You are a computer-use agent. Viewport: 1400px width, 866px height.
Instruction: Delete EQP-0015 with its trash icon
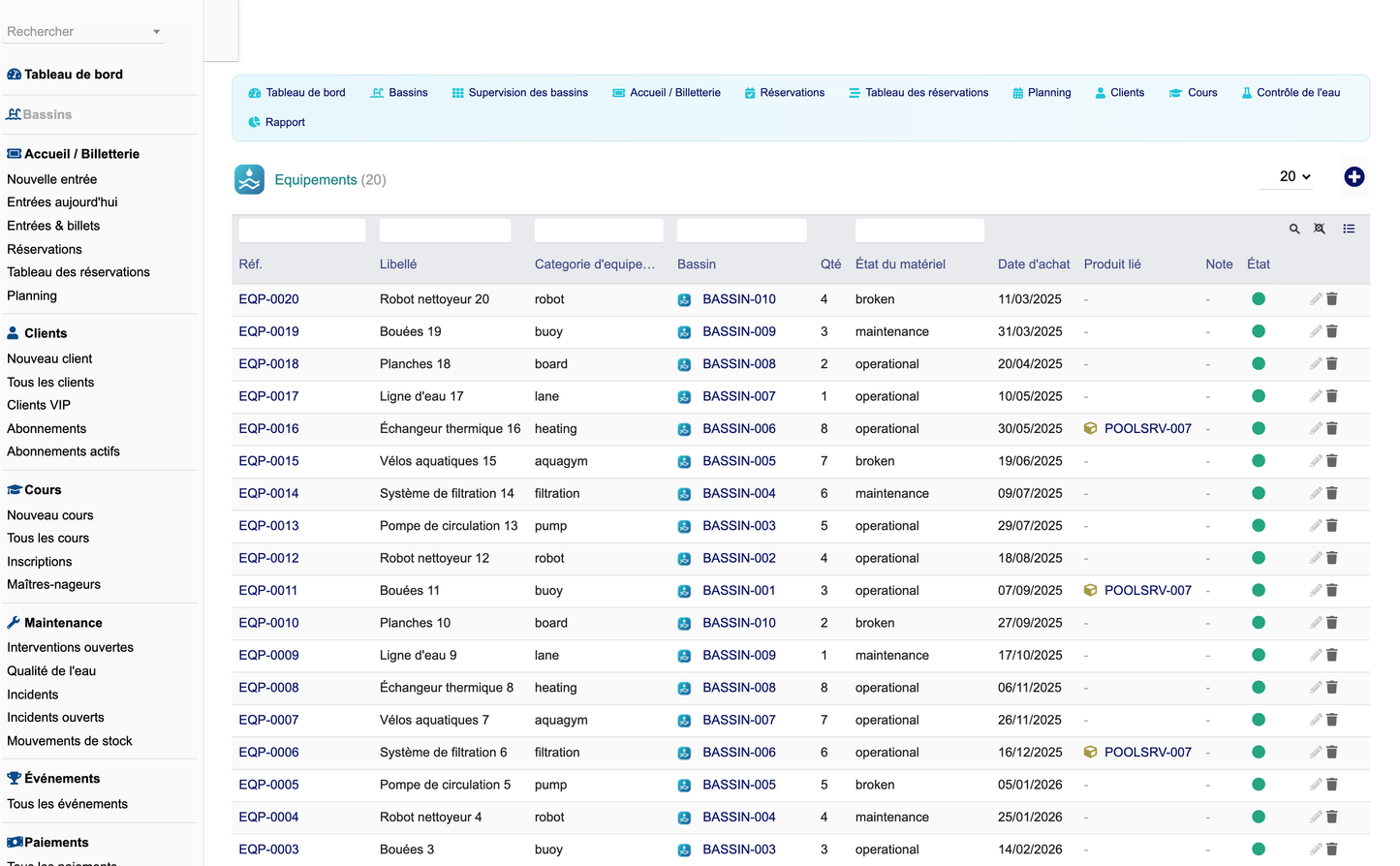[1332, 461]
